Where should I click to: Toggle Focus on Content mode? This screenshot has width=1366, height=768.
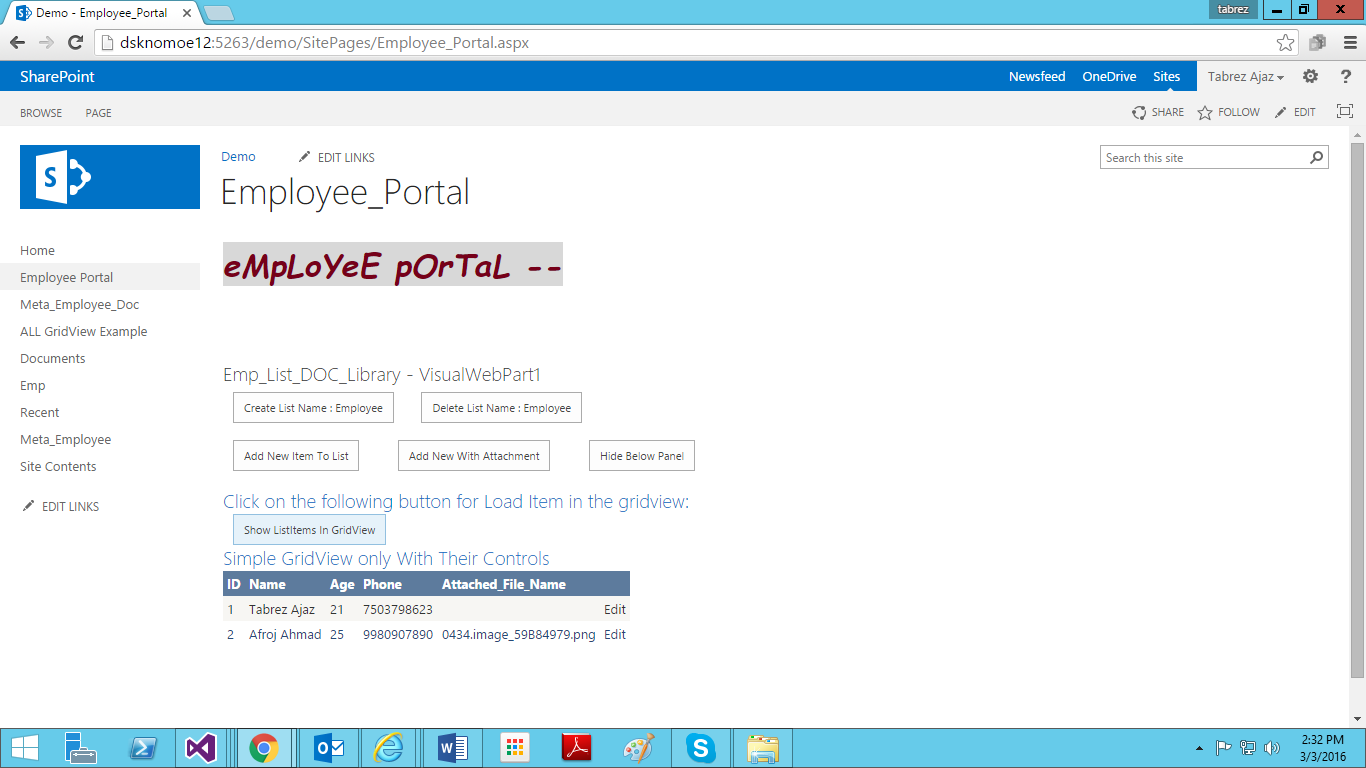[1344, 111]
